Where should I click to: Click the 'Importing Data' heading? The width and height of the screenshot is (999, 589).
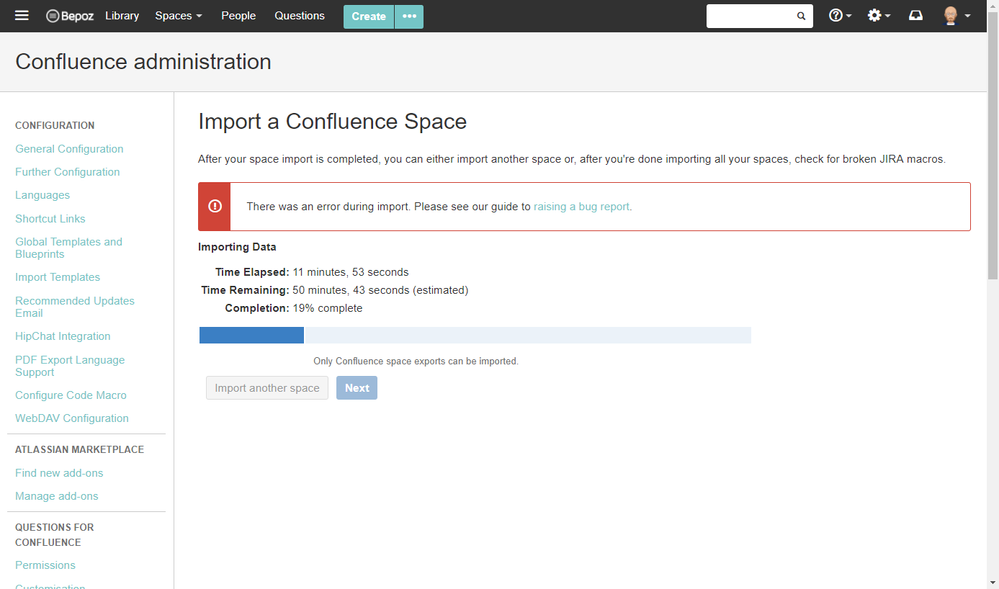[237, 247]
